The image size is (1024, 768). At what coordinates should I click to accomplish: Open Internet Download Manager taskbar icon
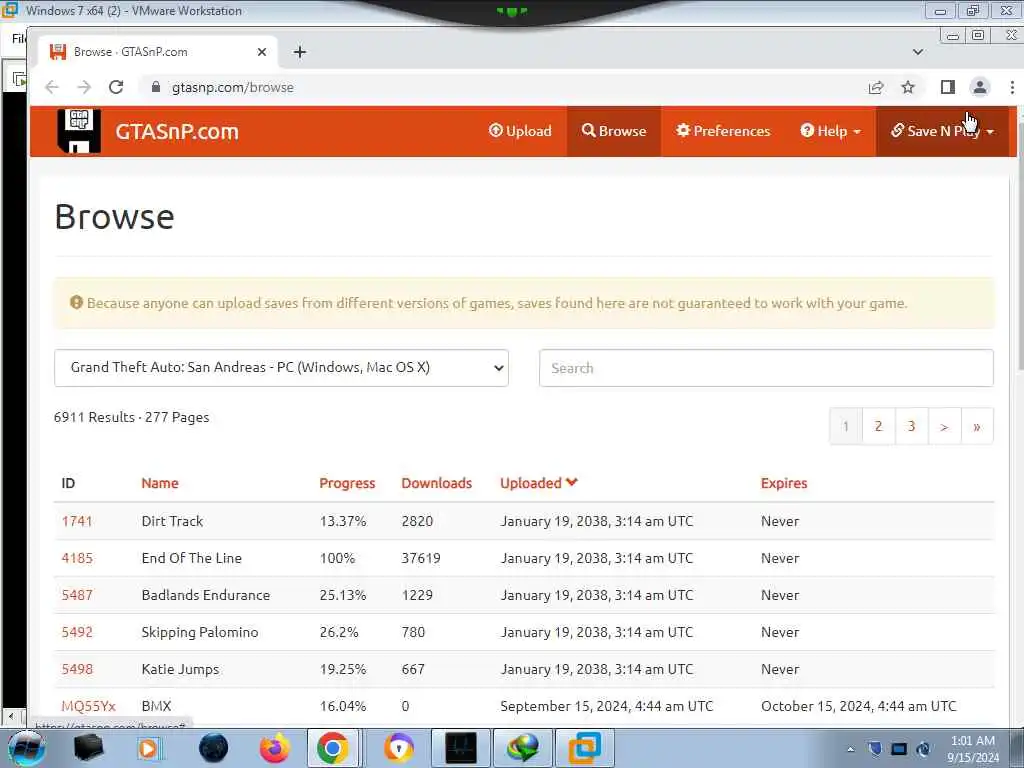(522, 748)
